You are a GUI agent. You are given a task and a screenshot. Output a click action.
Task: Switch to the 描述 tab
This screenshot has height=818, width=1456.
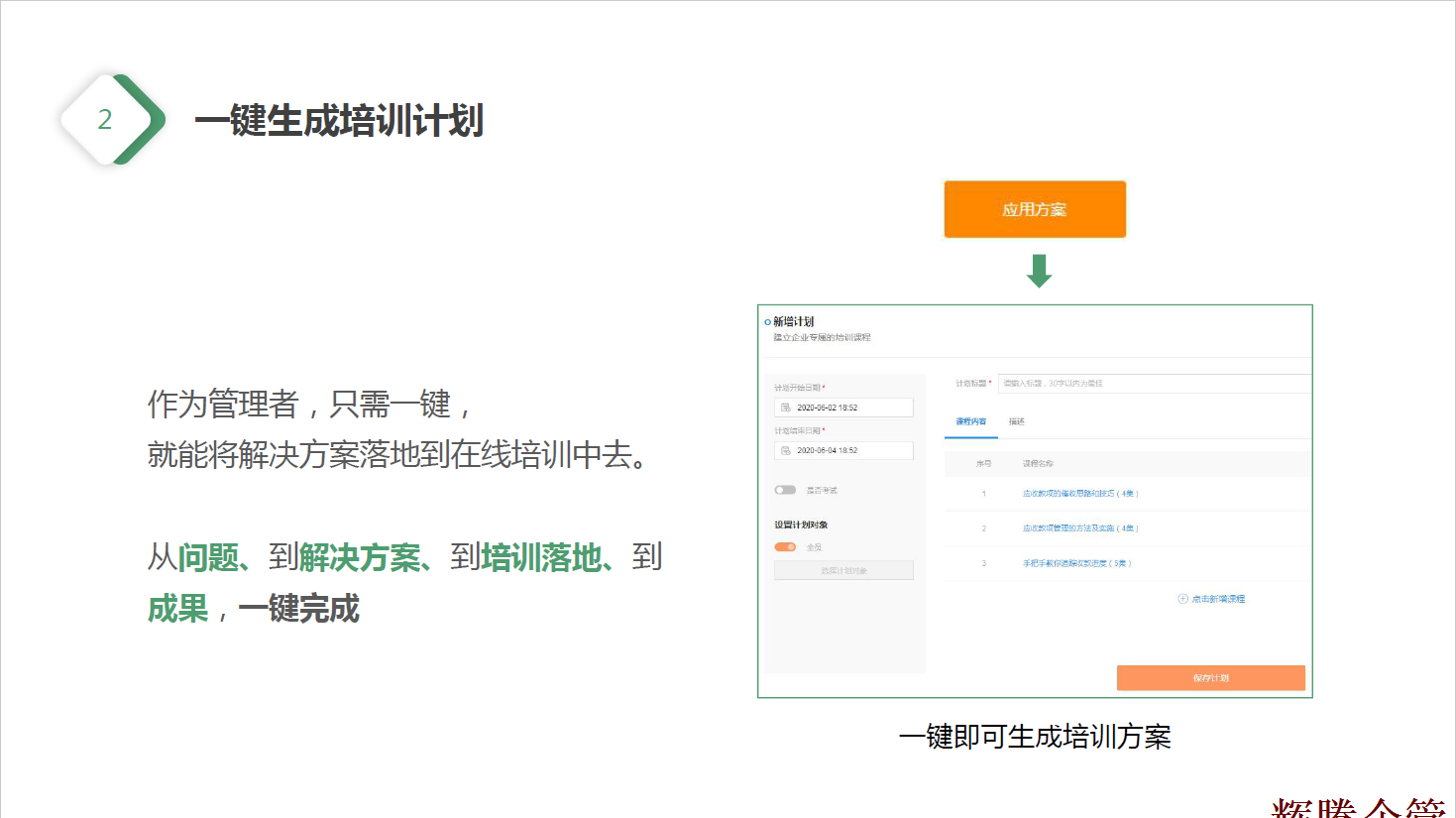pyautogui.click(x=1016, y=421)
